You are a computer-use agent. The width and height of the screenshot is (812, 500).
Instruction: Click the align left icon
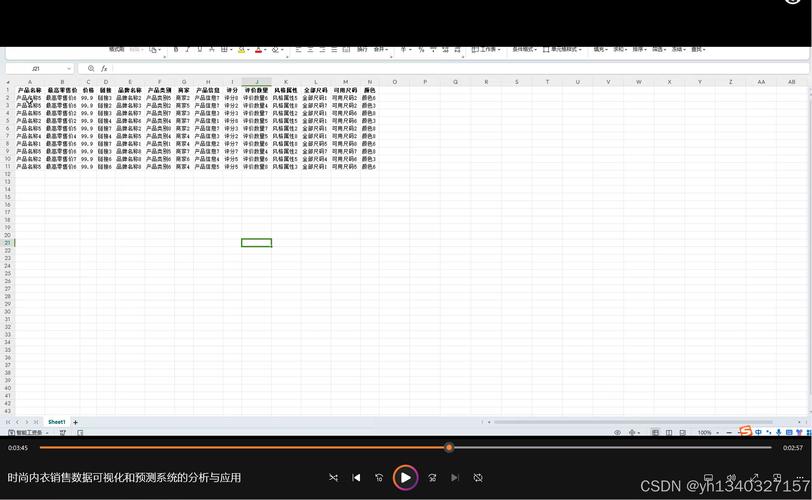298,50
